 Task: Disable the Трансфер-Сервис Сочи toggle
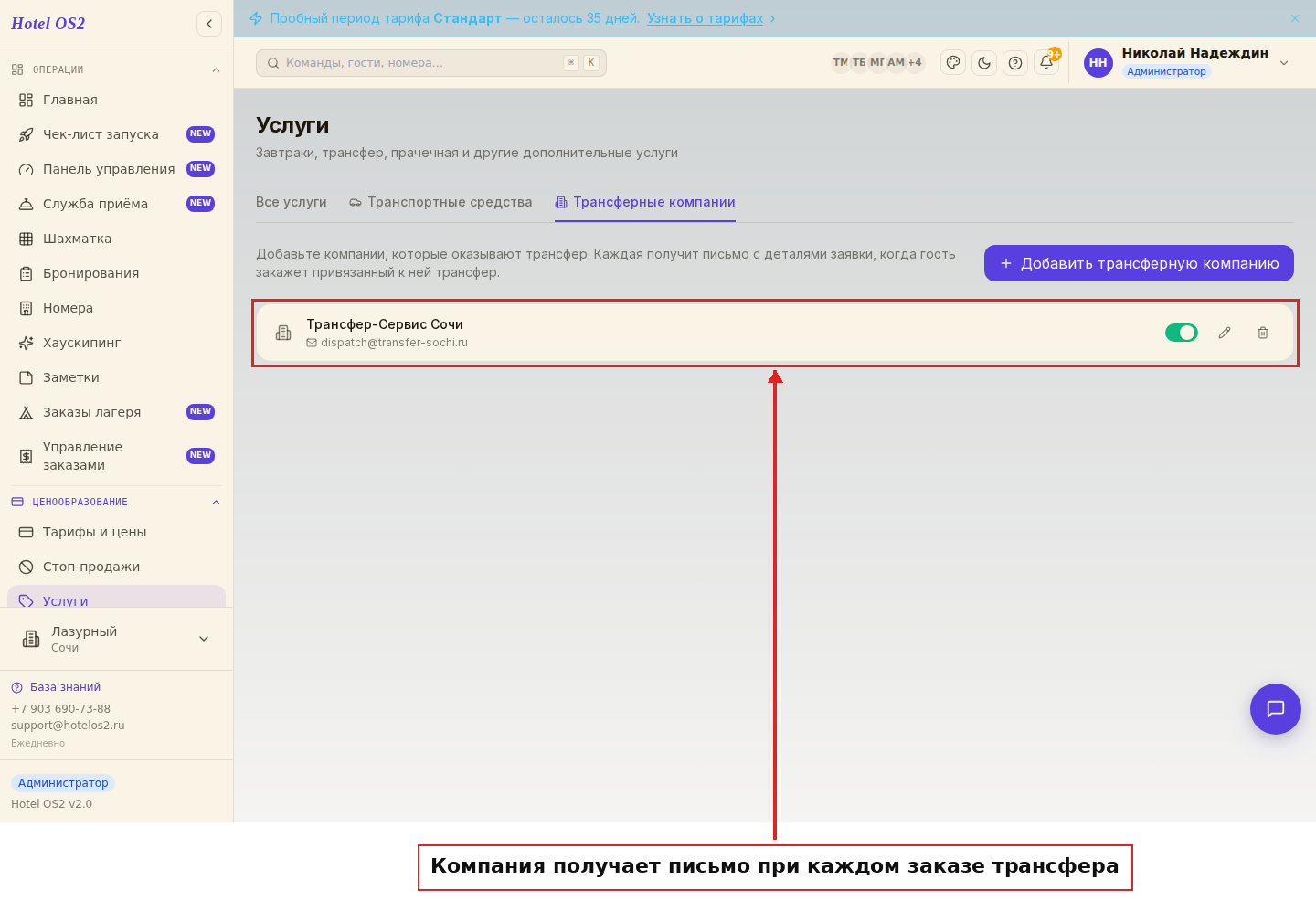click(1182, 333)
